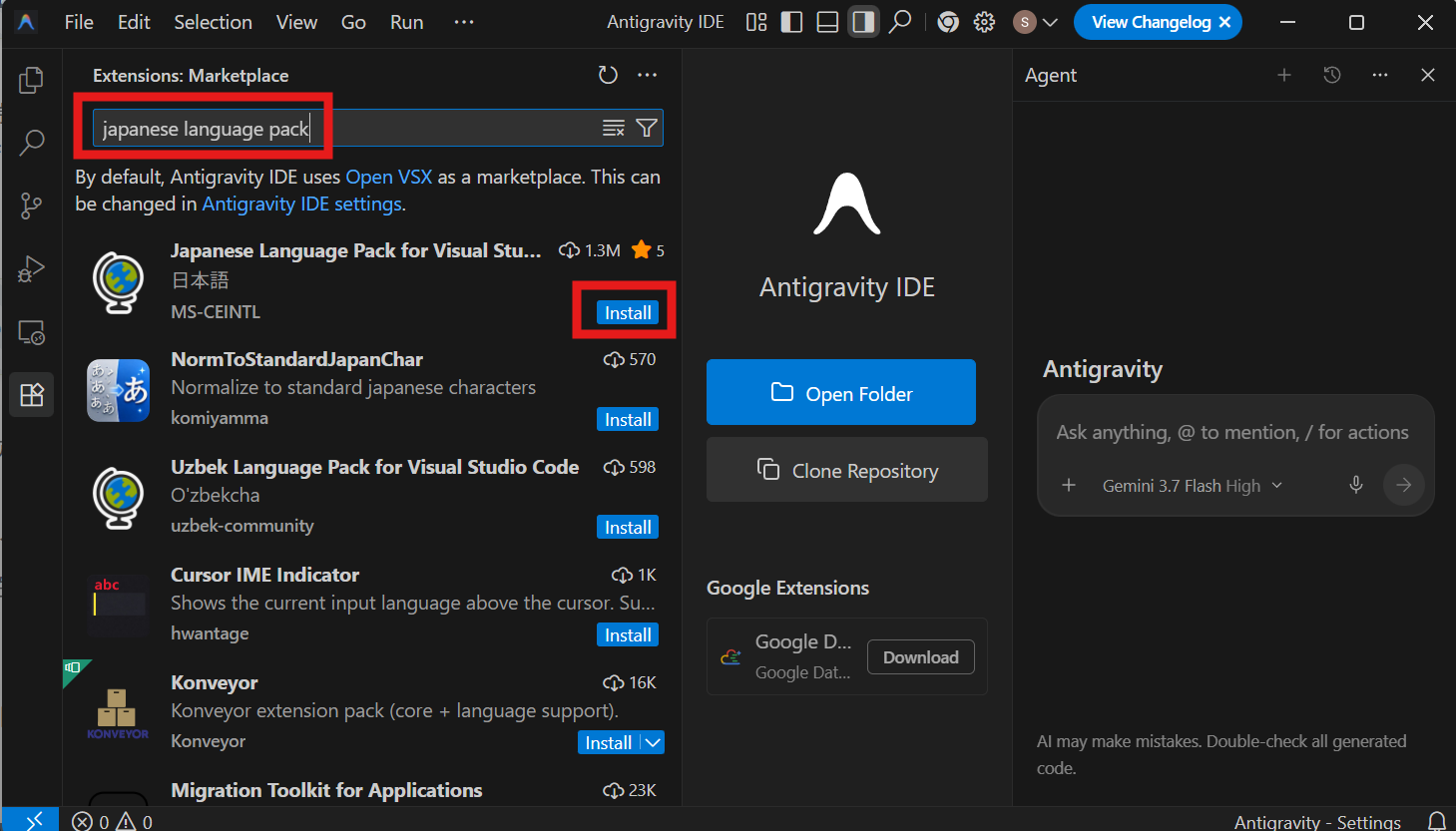Click the title bar search magnifier icon
The width and height of the screenshot is (1456, 831).
pyautogui.click(x=900, y=22)
